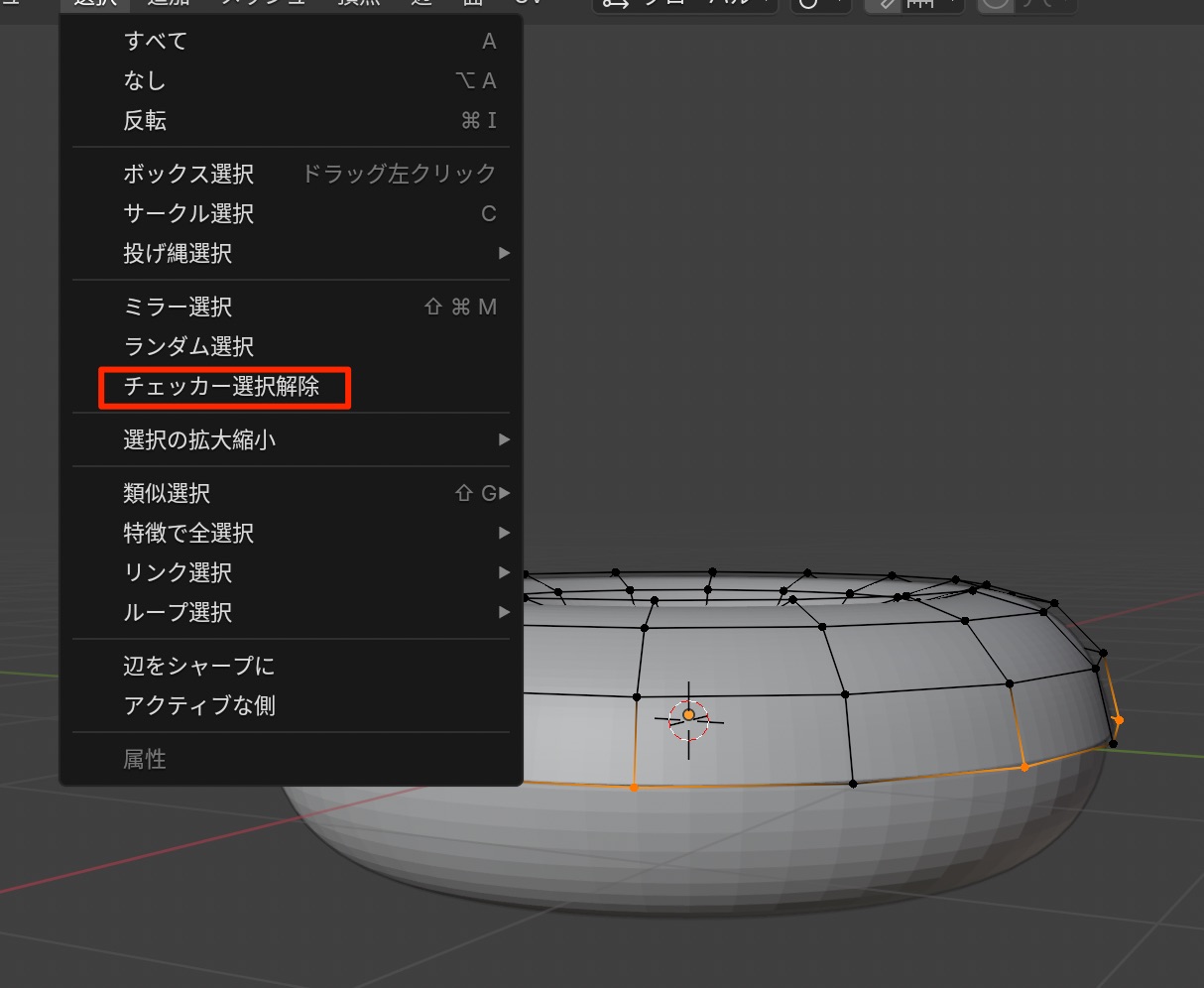
Task: Choose 辺をシャープに option
Action: [x=199, y=666]
